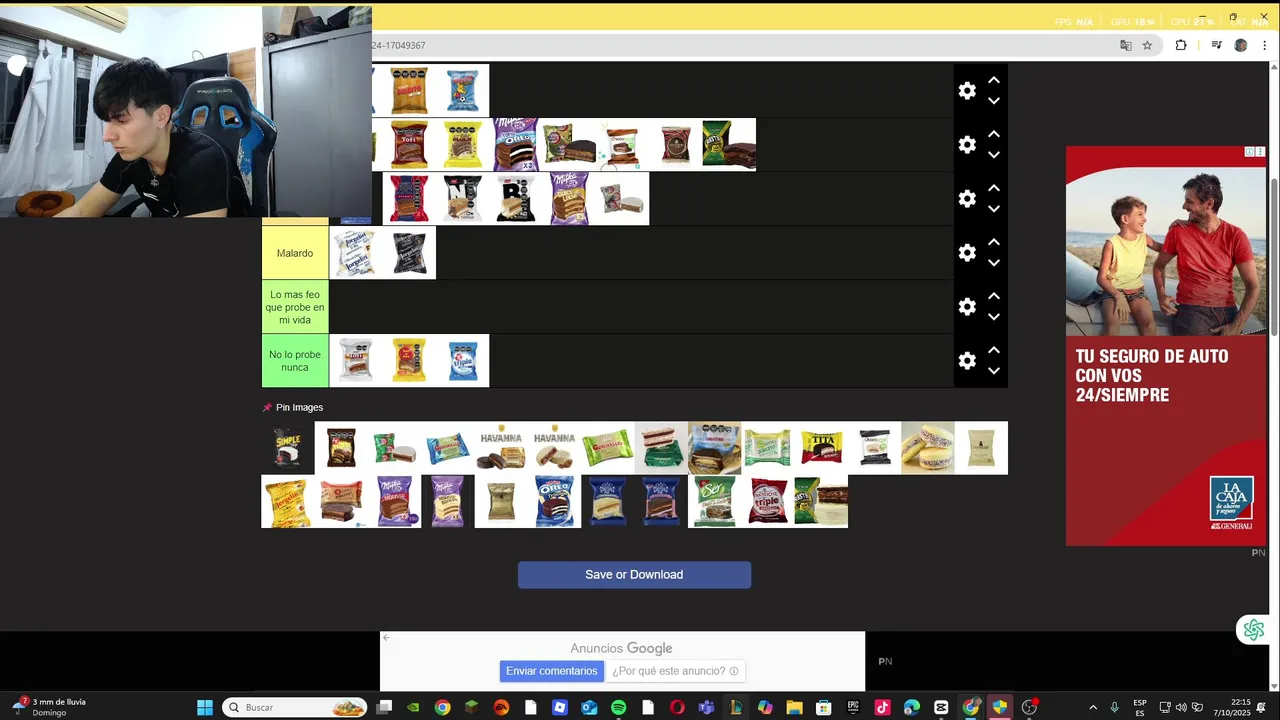The image size is (1280, 720).
Task: Click the Save or Download button
Action: (634, 575)
